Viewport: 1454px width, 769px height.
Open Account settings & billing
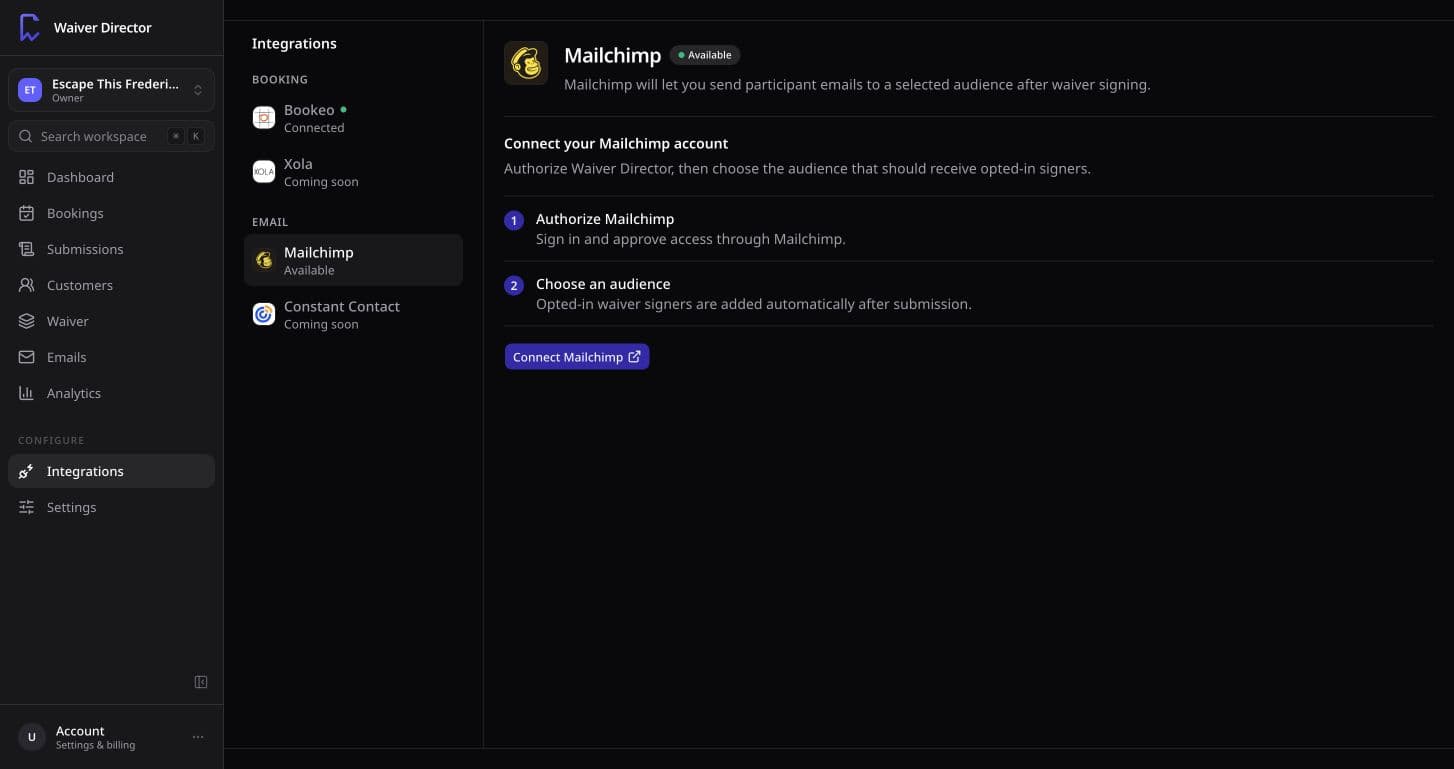click(x=111, y=737)
